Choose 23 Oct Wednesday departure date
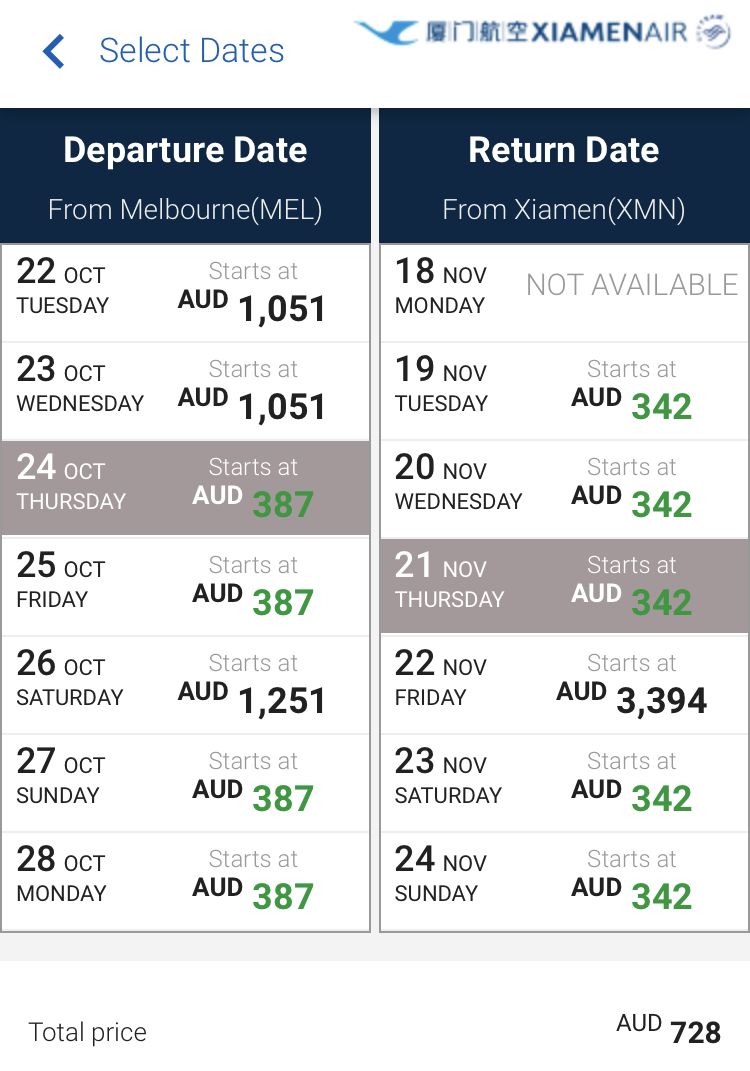 pos(185,391)
